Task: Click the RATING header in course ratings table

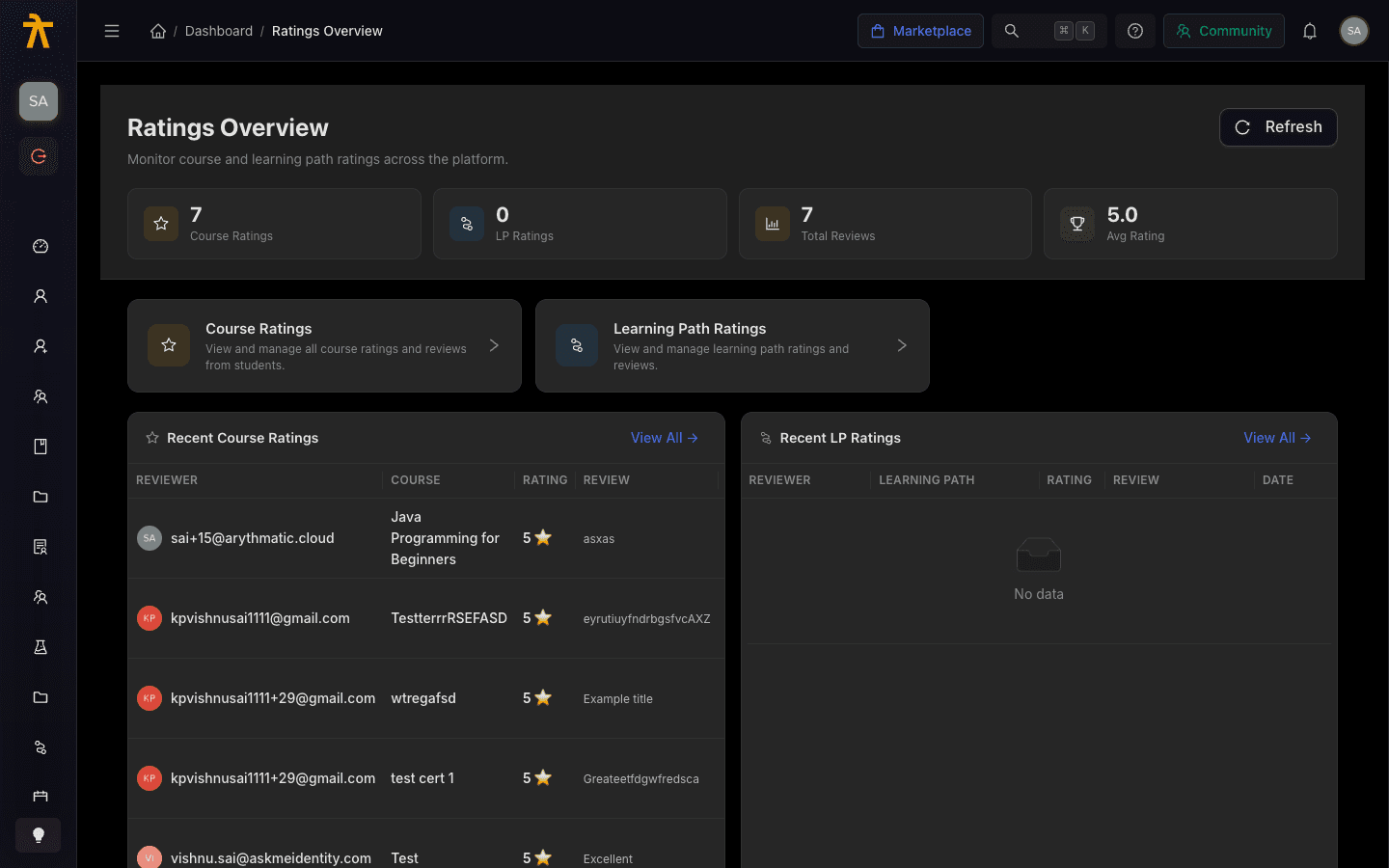Action: (545, 480)
